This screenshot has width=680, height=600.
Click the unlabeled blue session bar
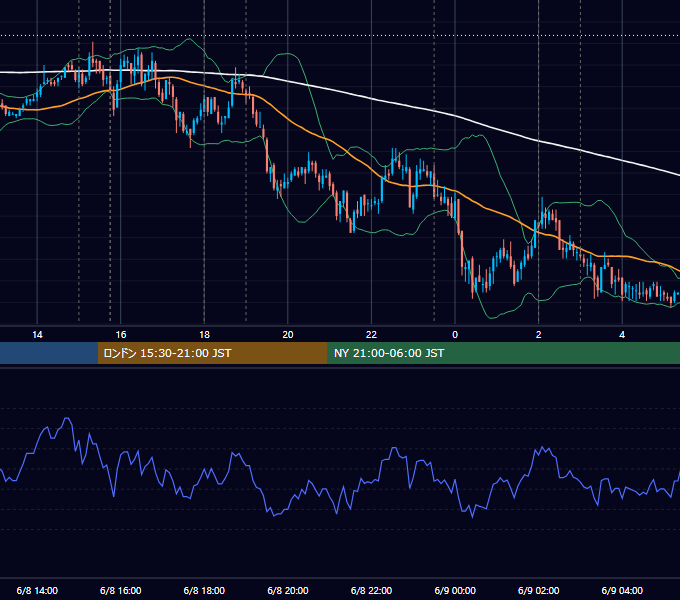coord(49,353)
